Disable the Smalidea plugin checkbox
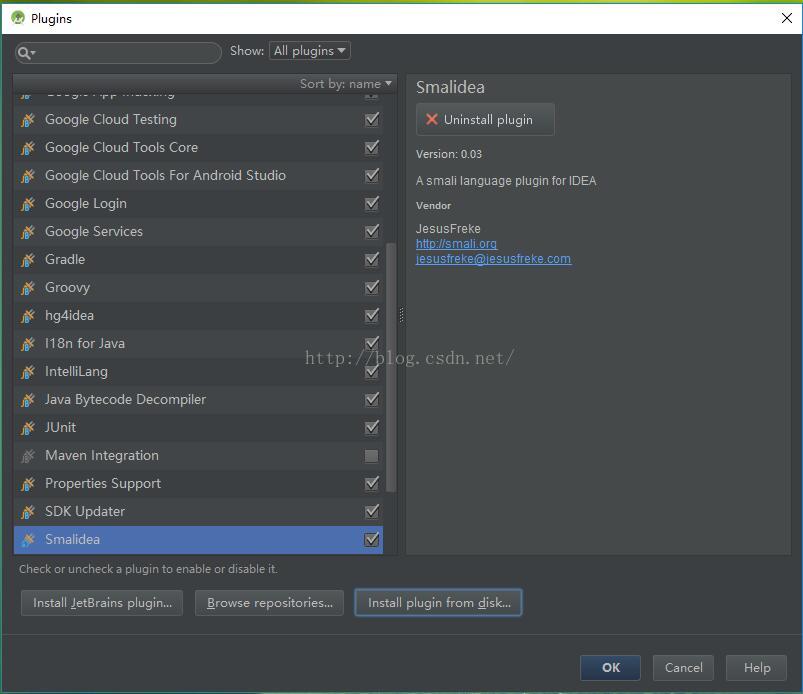Screen dimensions: 803x694 click(372, 539)
